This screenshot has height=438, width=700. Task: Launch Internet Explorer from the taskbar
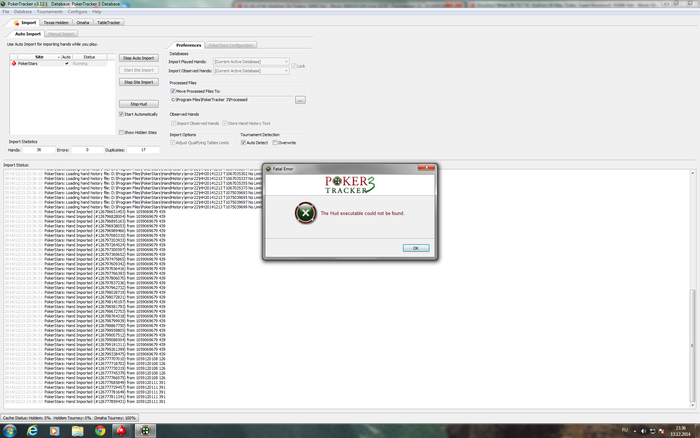click(32, 431)
